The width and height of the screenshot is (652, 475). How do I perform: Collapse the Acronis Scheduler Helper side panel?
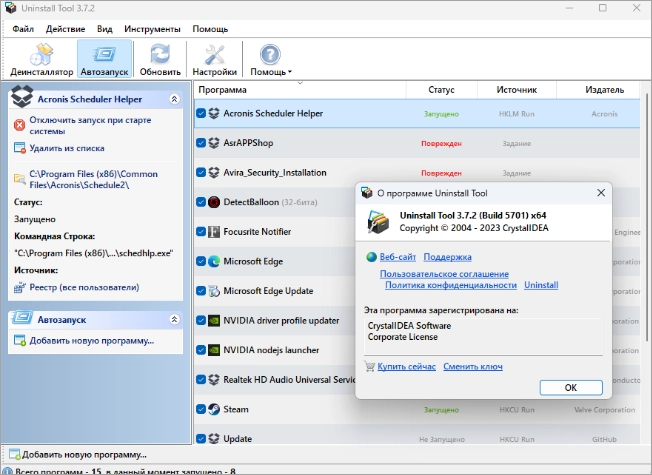pyautogui.click(x=174, y=99)
